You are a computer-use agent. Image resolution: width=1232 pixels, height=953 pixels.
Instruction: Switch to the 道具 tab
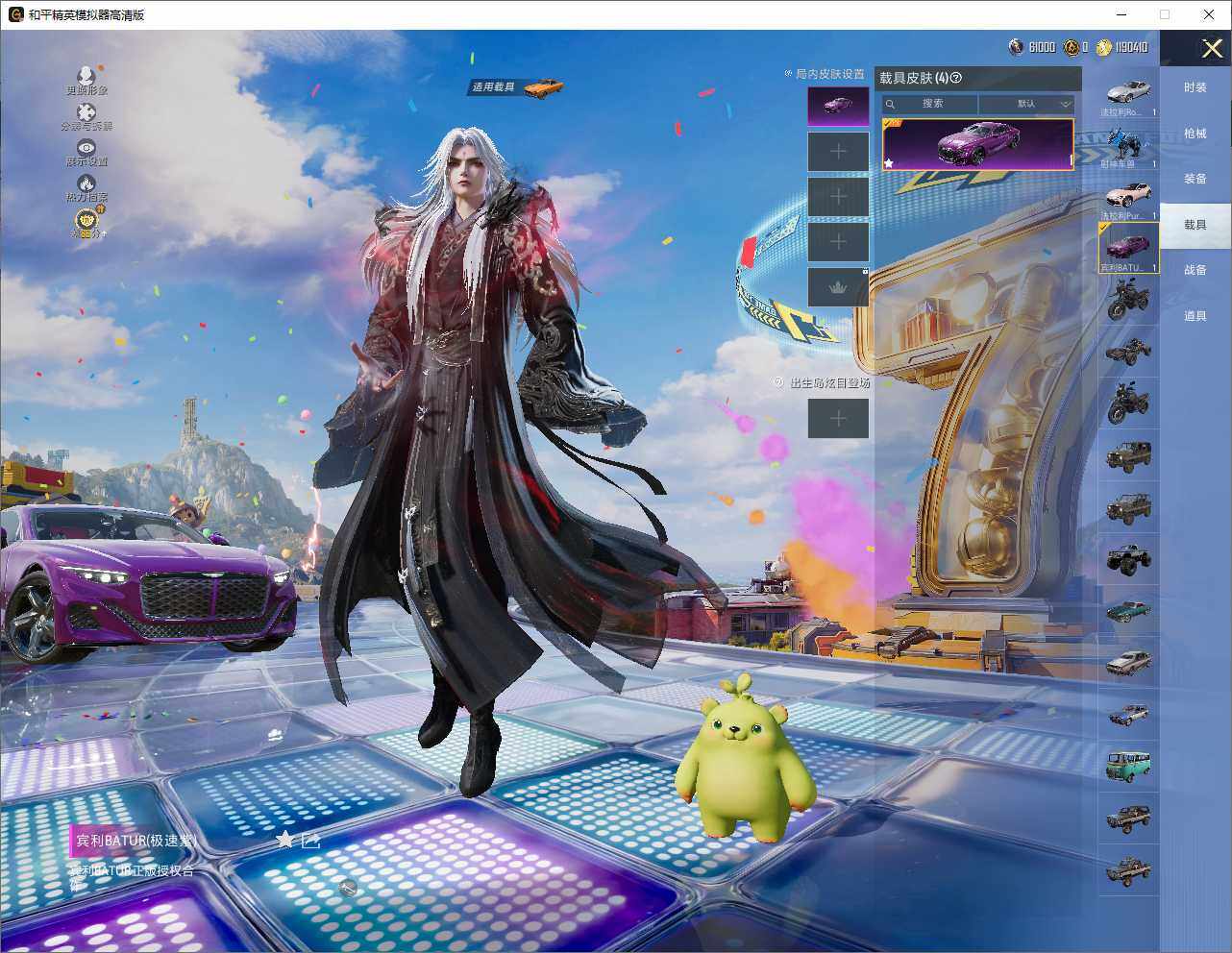[1195, 316]
